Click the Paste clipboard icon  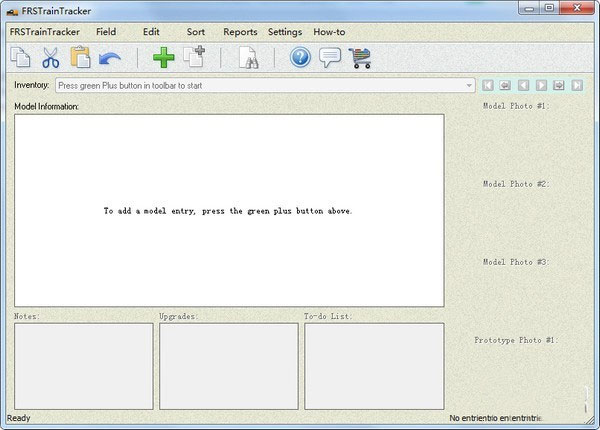pyautogui.click(x=80, y=57)
